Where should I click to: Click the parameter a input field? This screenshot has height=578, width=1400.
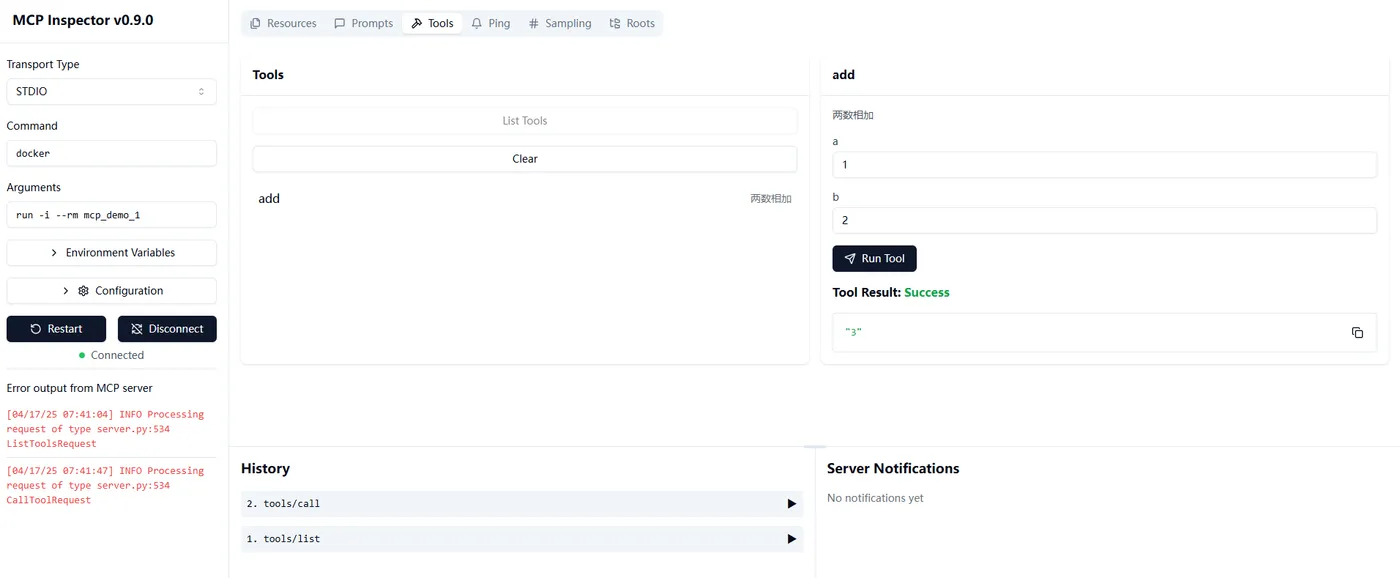1104,165
